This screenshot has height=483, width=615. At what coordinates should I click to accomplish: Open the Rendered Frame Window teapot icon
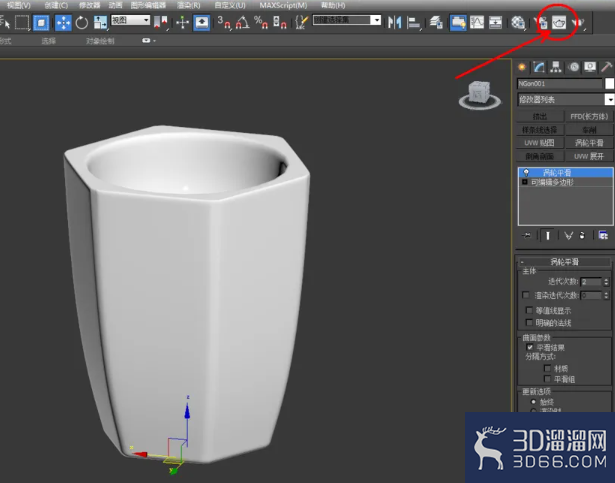click(x=559, y=22)
